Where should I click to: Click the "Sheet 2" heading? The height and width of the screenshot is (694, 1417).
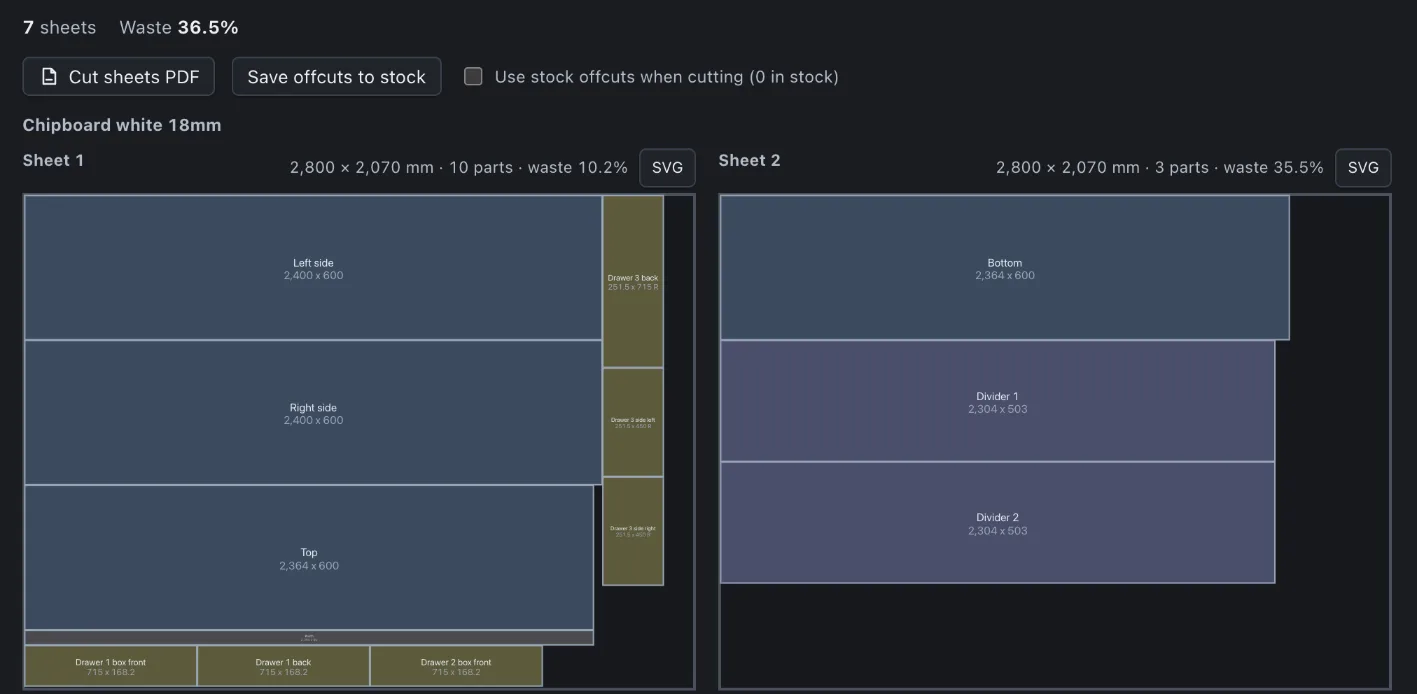point(750,160)
